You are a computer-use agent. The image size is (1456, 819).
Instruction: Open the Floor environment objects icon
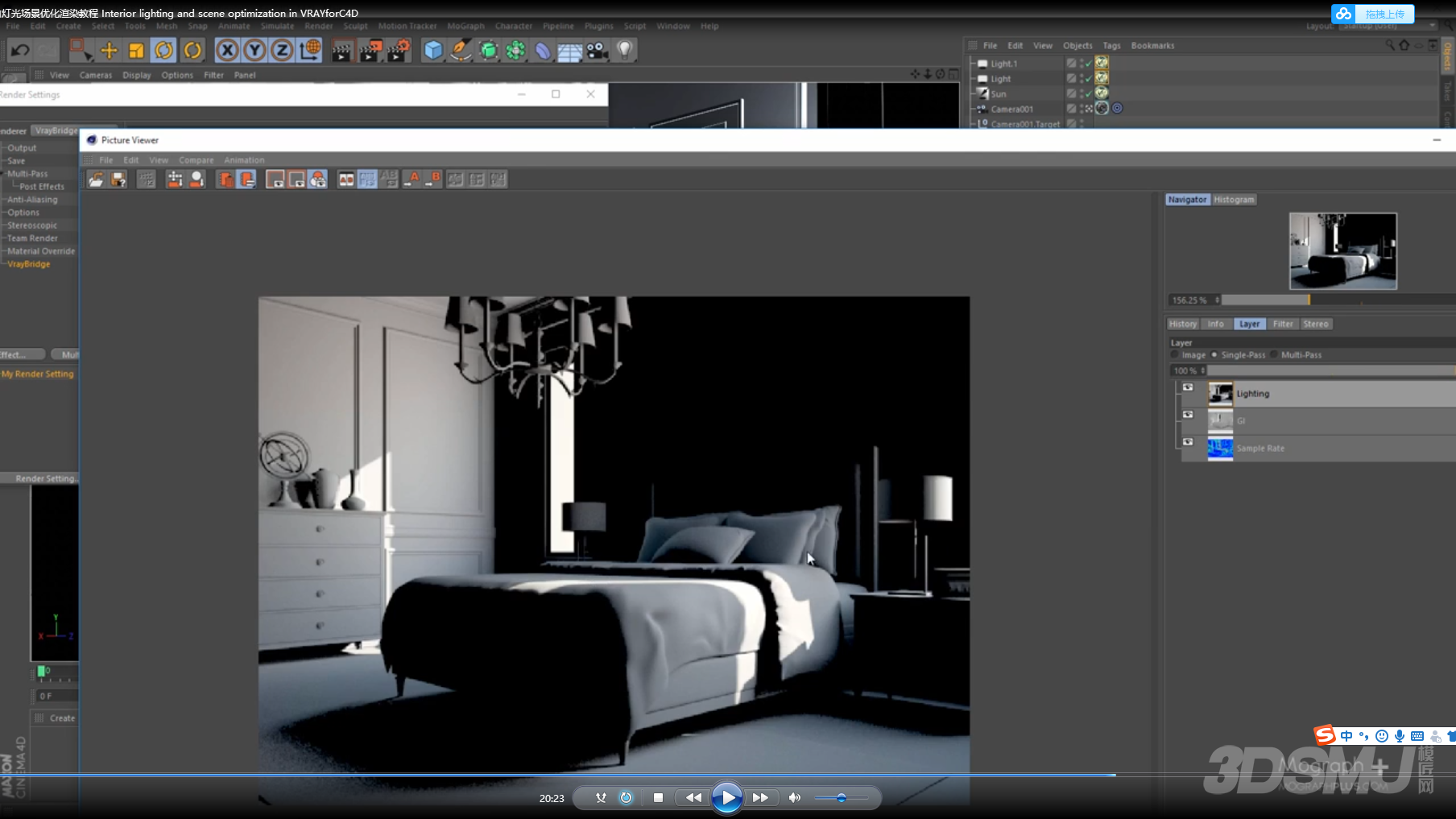(x=569, y=52)
